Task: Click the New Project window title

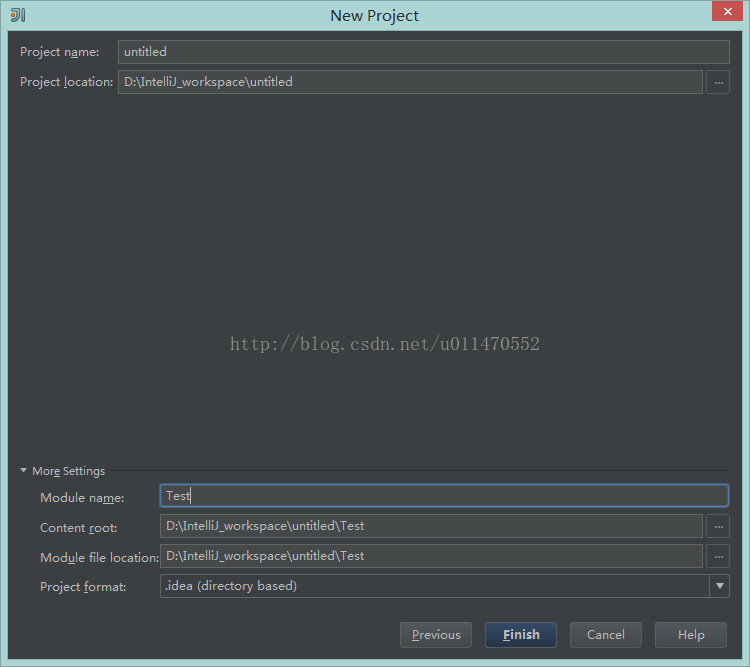Action: click(x=375, y=16)
